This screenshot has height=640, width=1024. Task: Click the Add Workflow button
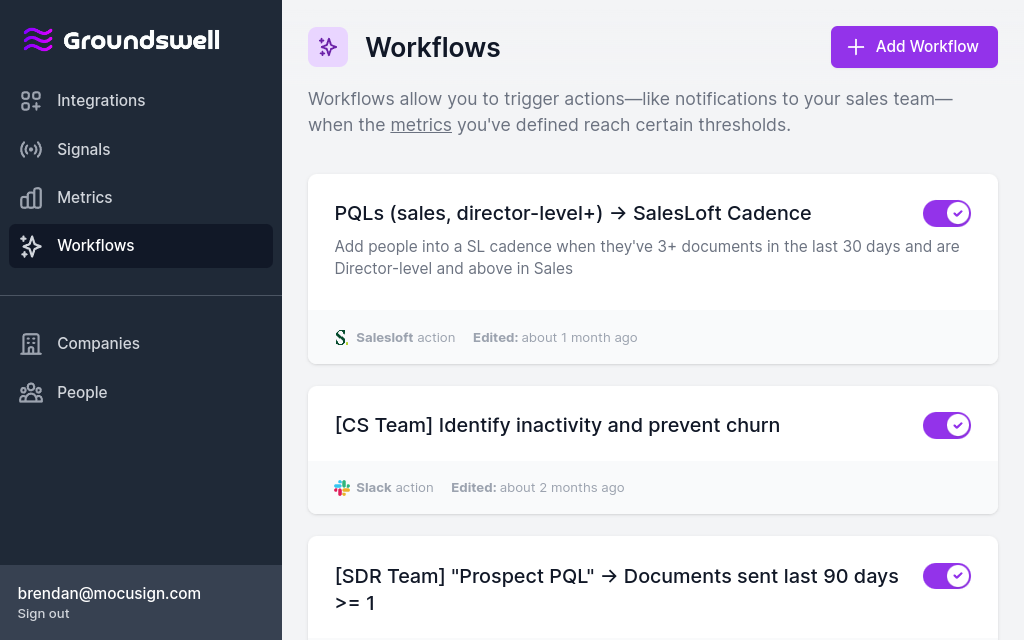tap(914, 47)
